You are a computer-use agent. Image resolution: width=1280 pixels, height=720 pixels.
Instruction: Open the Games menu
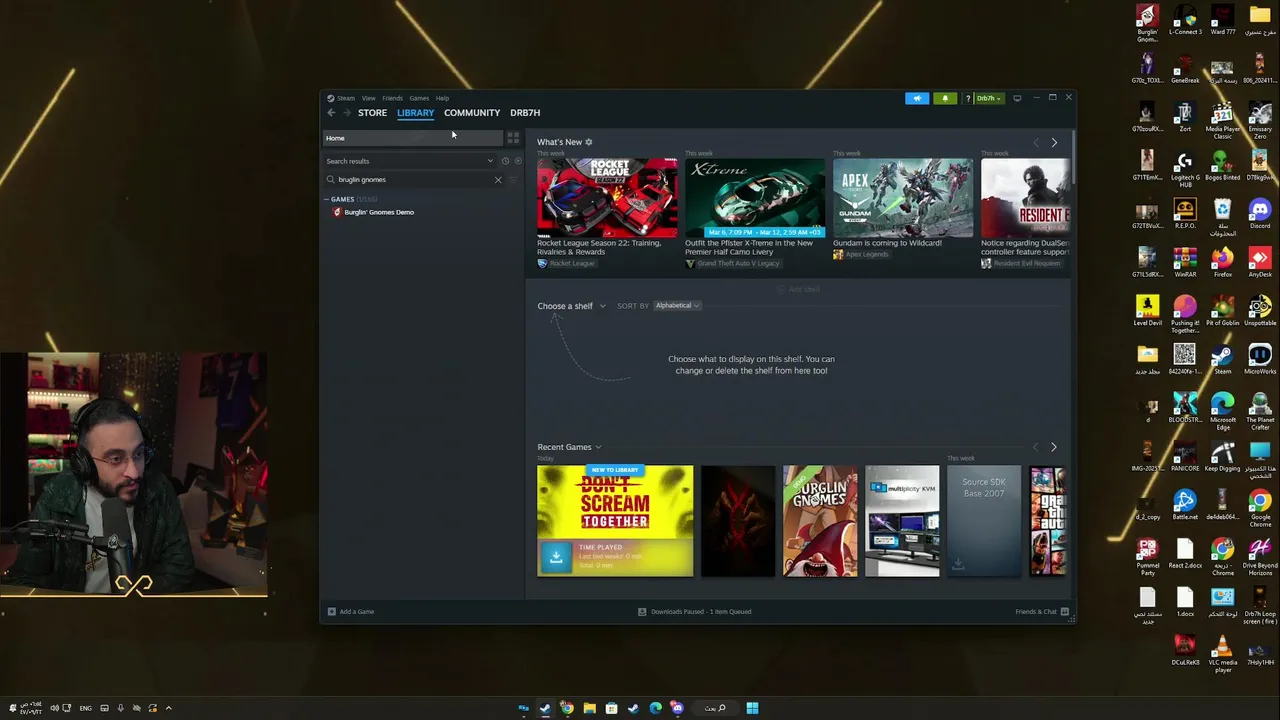[x=419, y=98]
